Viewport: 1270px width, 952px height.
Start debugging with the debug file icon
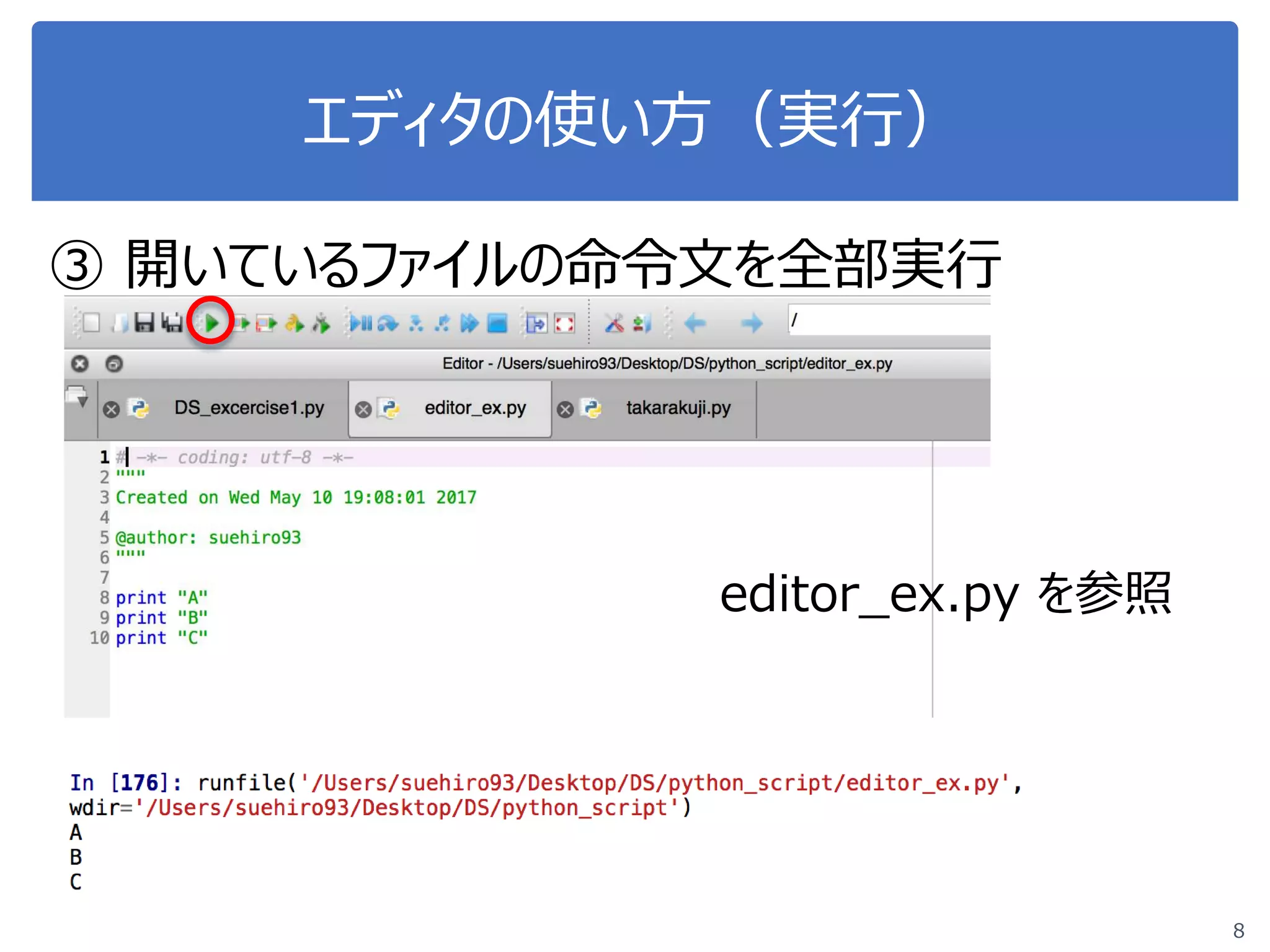[x=361, y=323]
